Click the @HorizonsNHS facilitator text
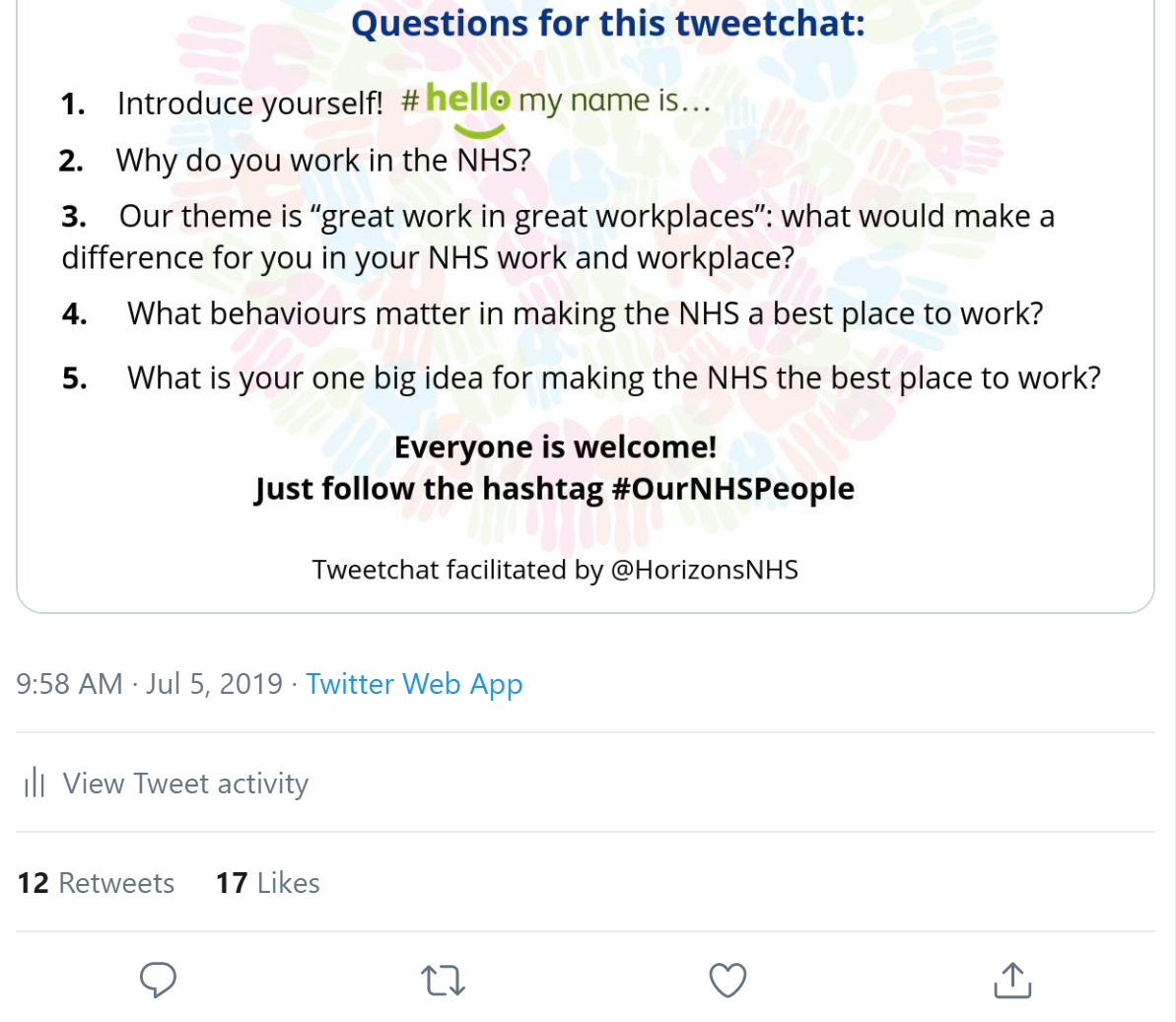Screen dimensions: 1176x1022 pos(704,570)
